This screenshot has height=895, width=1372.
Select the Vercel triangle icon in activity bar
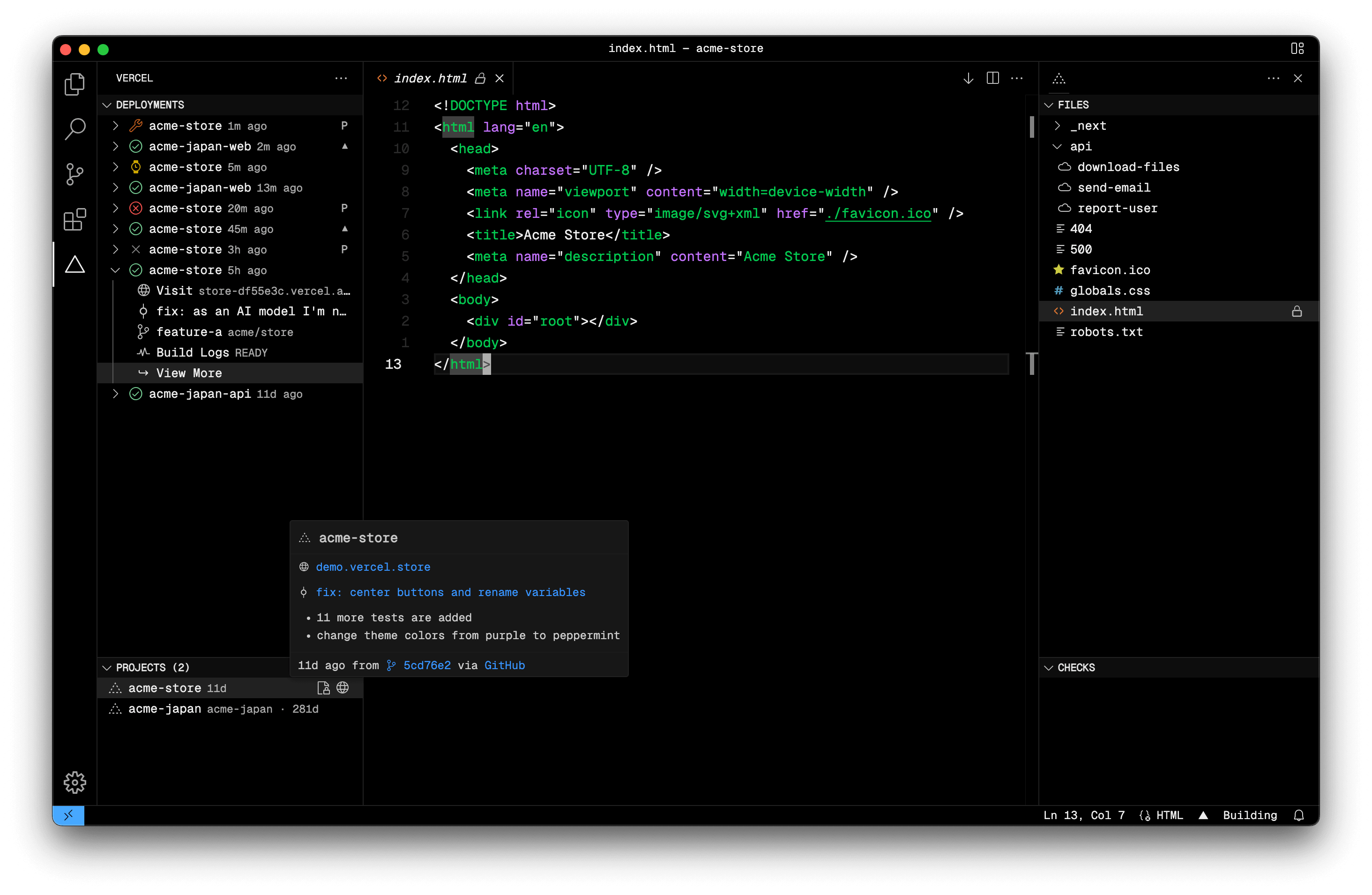click(75, 265)
